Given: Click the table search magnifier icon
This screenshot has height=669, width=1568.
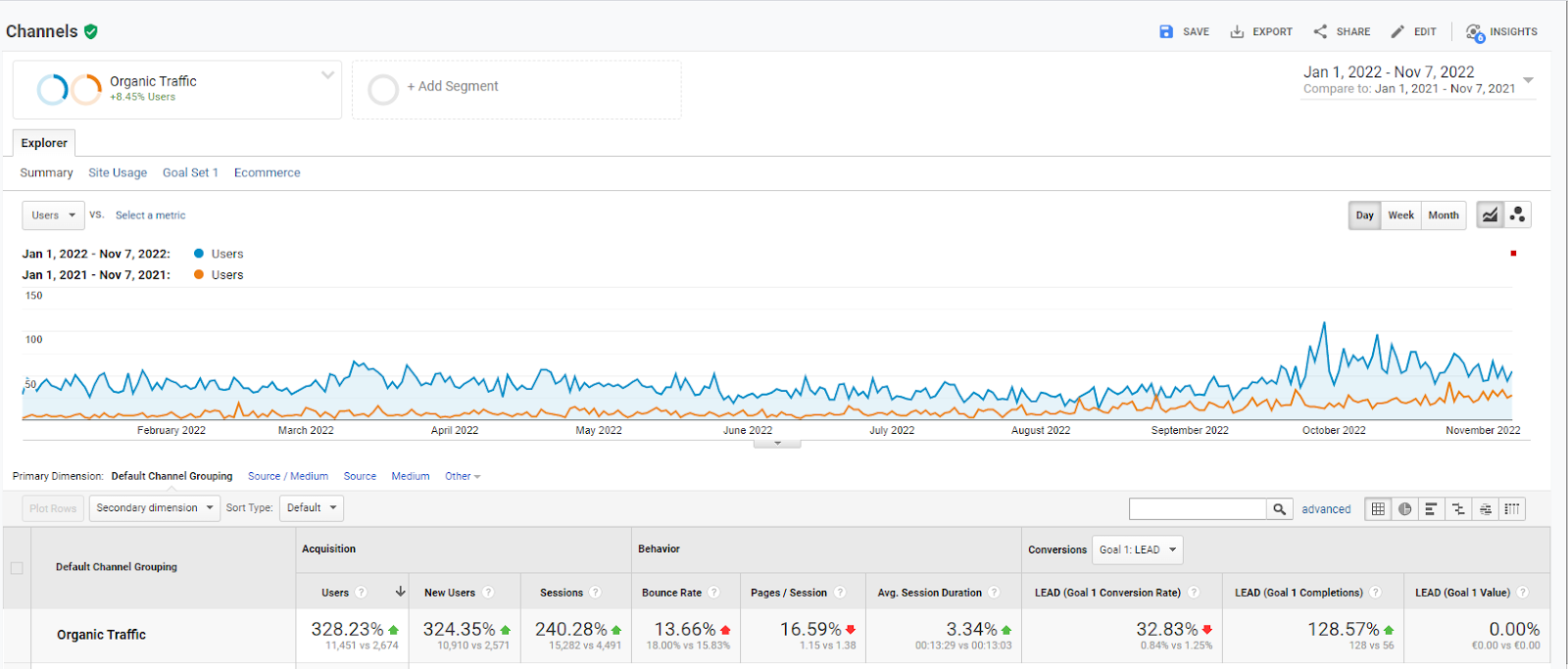Looking at the screenshot, I should point(1279,509).
